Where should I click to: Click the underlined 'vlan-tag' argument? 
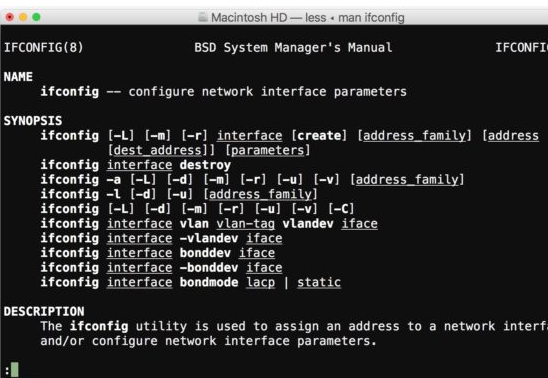[x=245, y=224]
